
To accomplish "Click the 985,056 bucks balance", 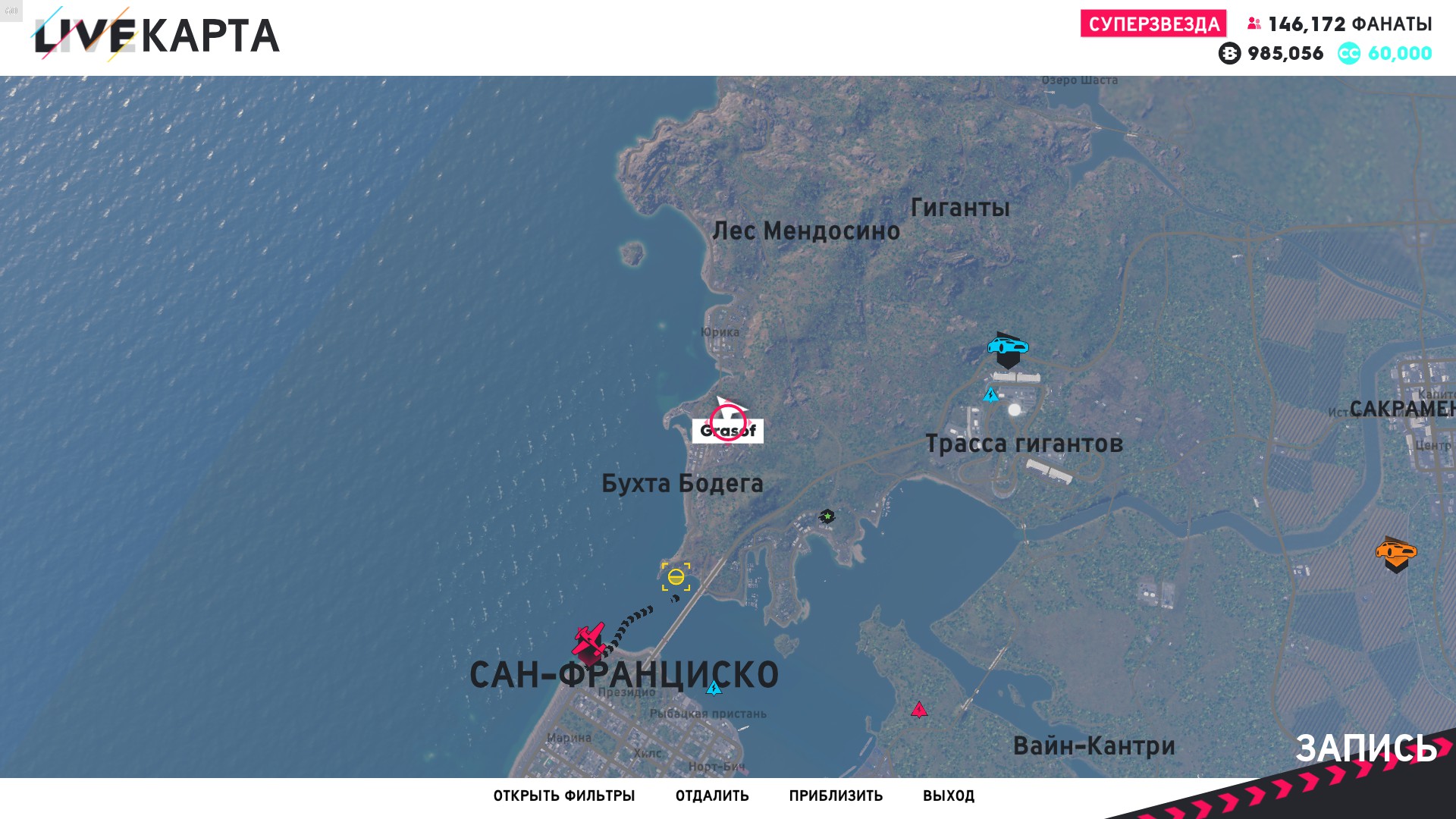I will tap(1285, 54).
